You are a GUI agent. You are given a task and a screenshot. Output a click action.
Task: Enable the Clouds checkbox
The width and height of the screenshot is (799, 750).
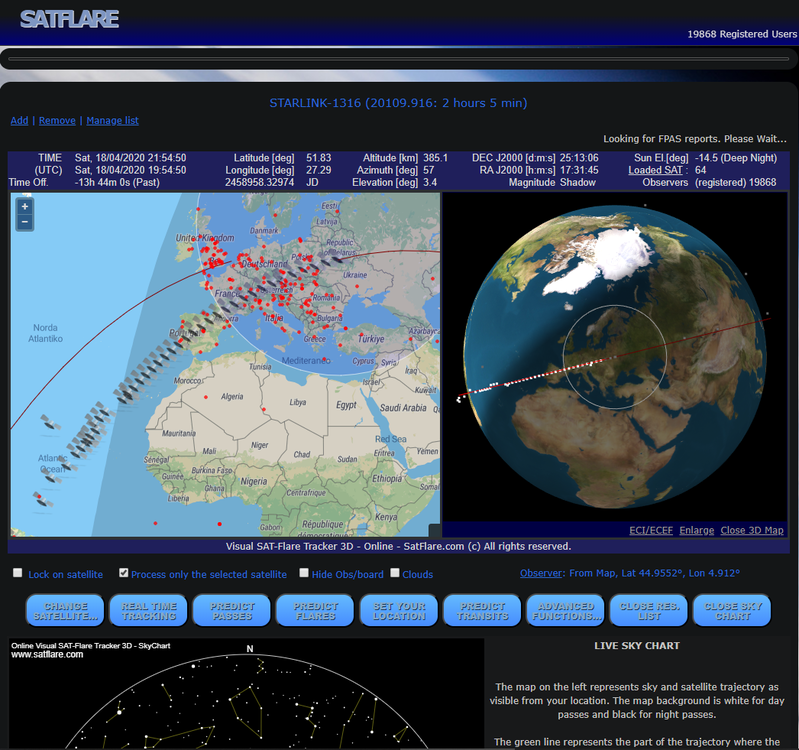[x=395, y=573]
